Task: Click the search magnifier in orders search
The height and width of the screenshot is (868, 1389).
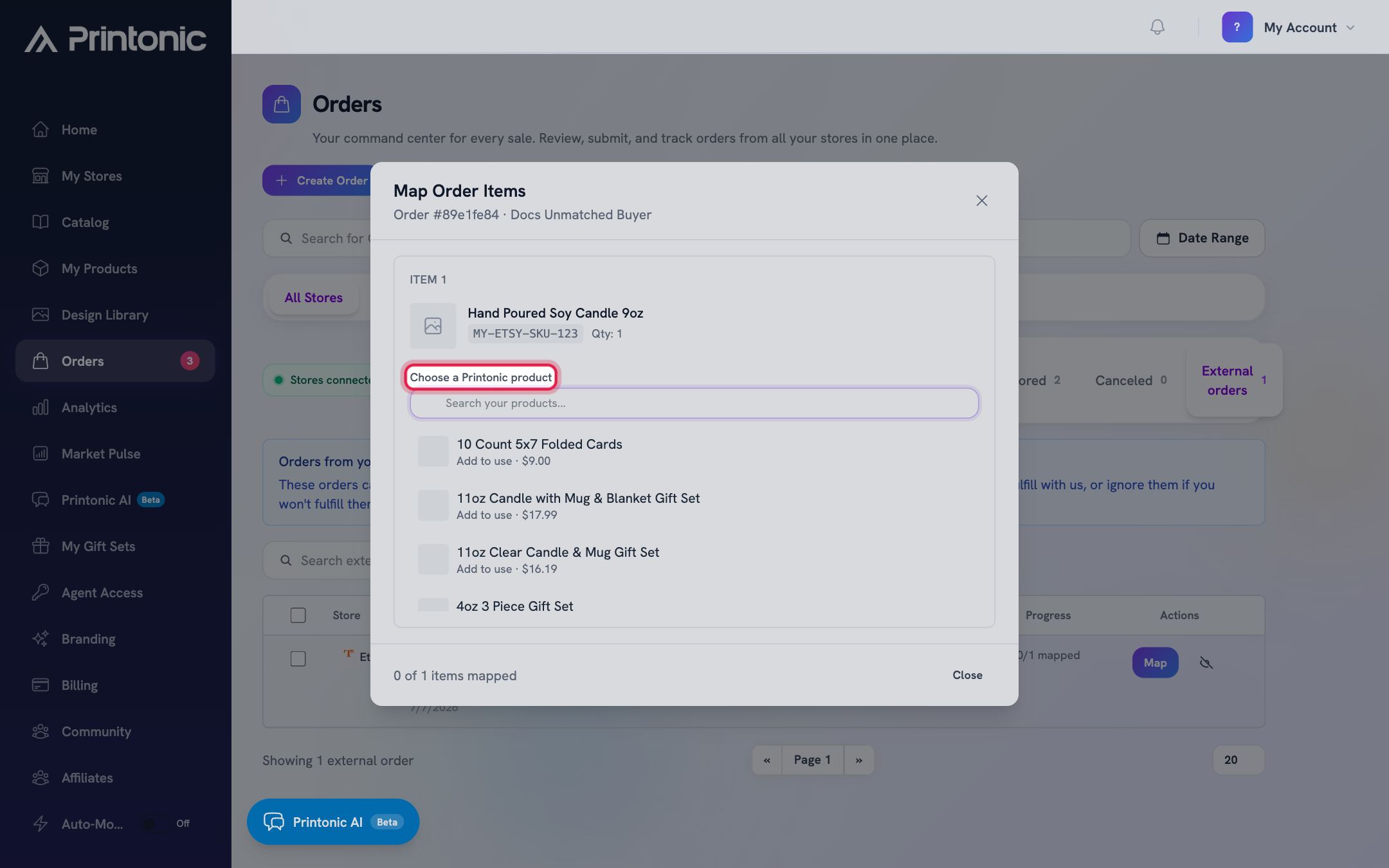Action: point(286,239)
